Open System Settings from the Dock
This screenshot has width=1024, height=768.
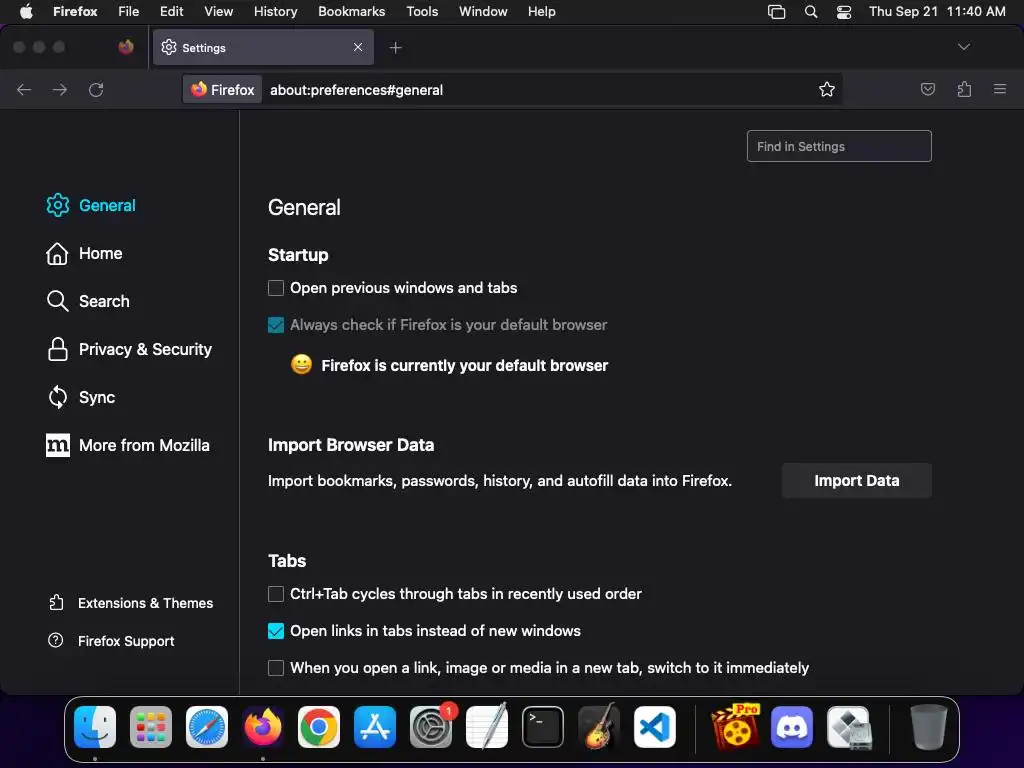click(431, 727)
